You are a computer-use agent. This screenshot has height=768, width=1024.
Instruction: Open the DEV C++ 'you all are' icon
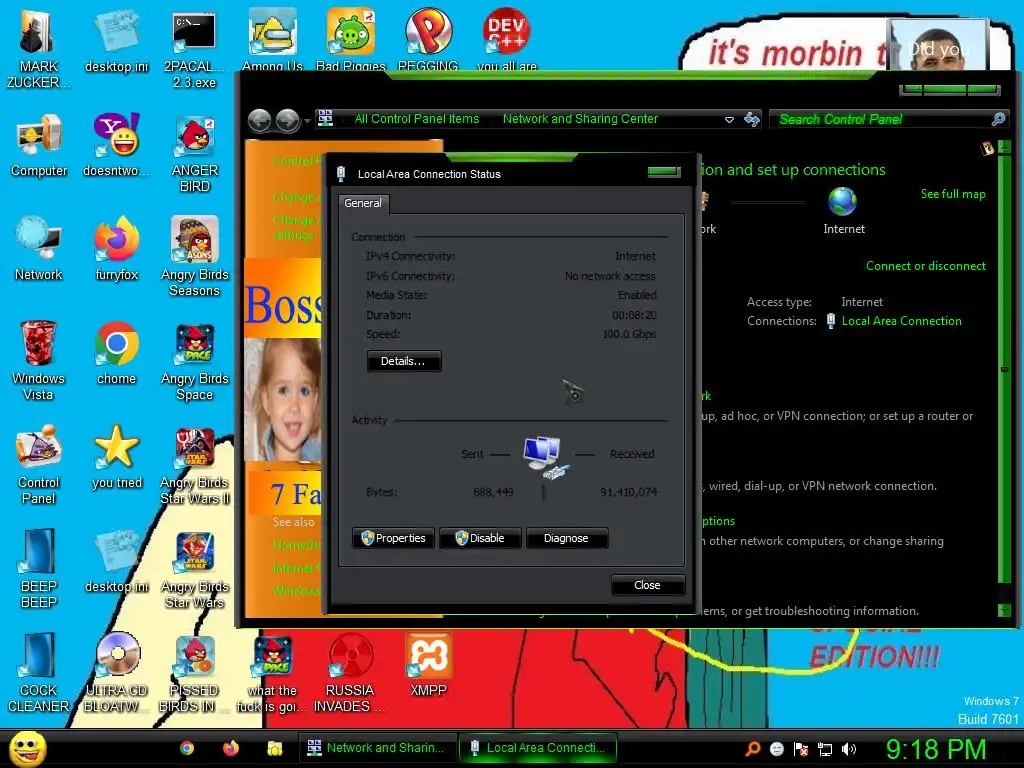507,39
